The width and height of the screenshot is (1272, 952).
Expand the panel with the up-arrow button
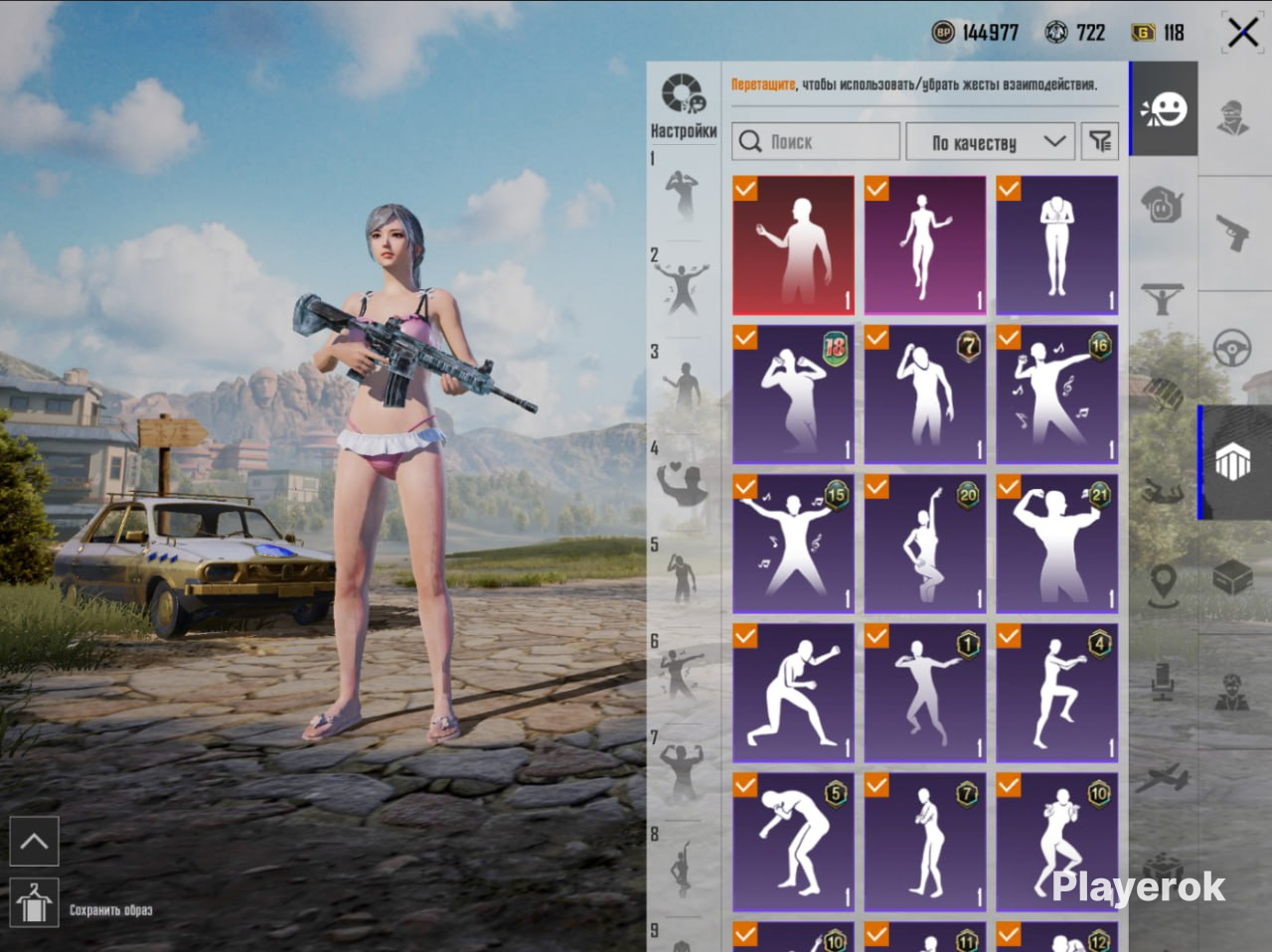point(34,842)
